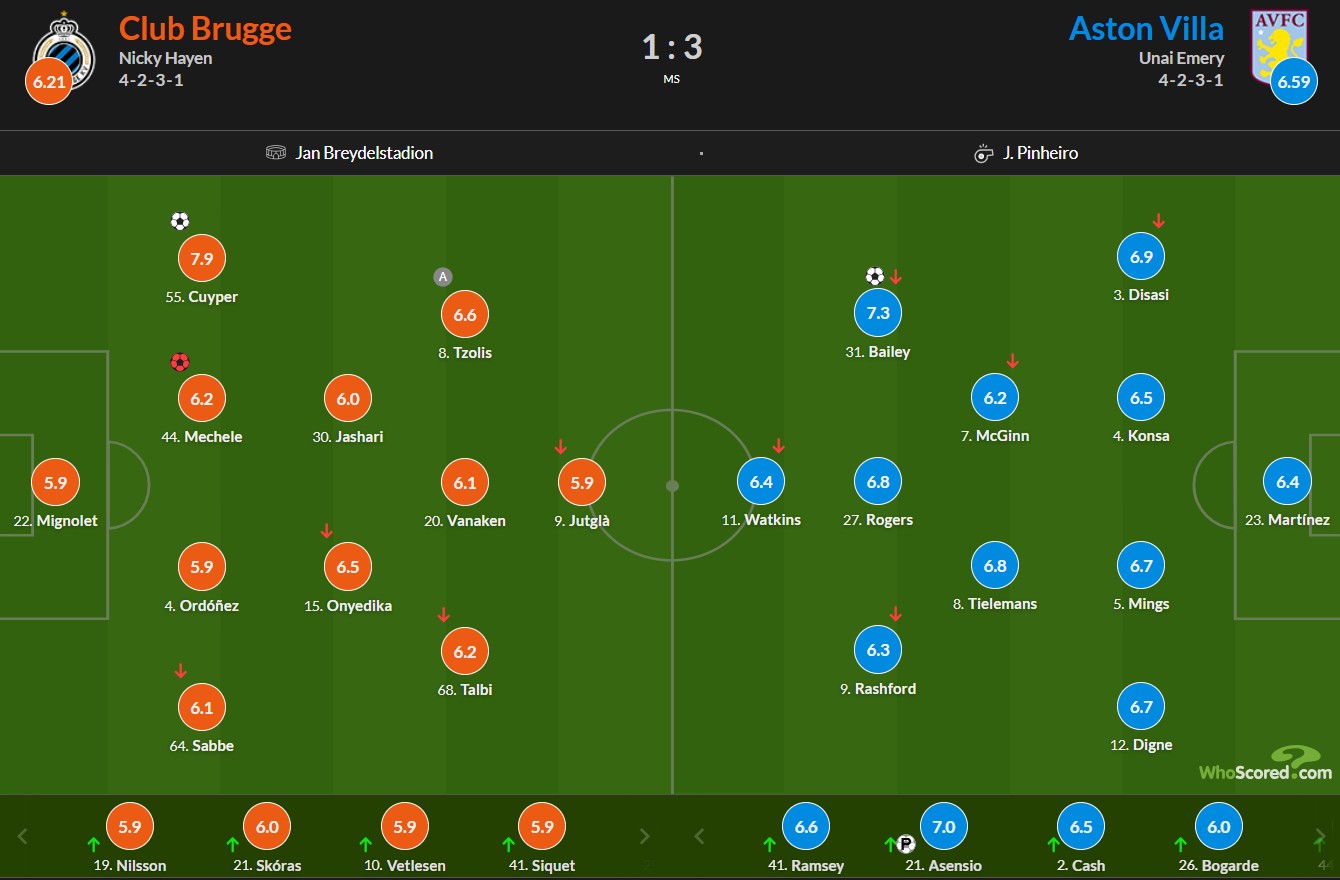Click the goal ball icon above Cuyper
This screenshot has height=880, width=1340.
tap(180, 221)
